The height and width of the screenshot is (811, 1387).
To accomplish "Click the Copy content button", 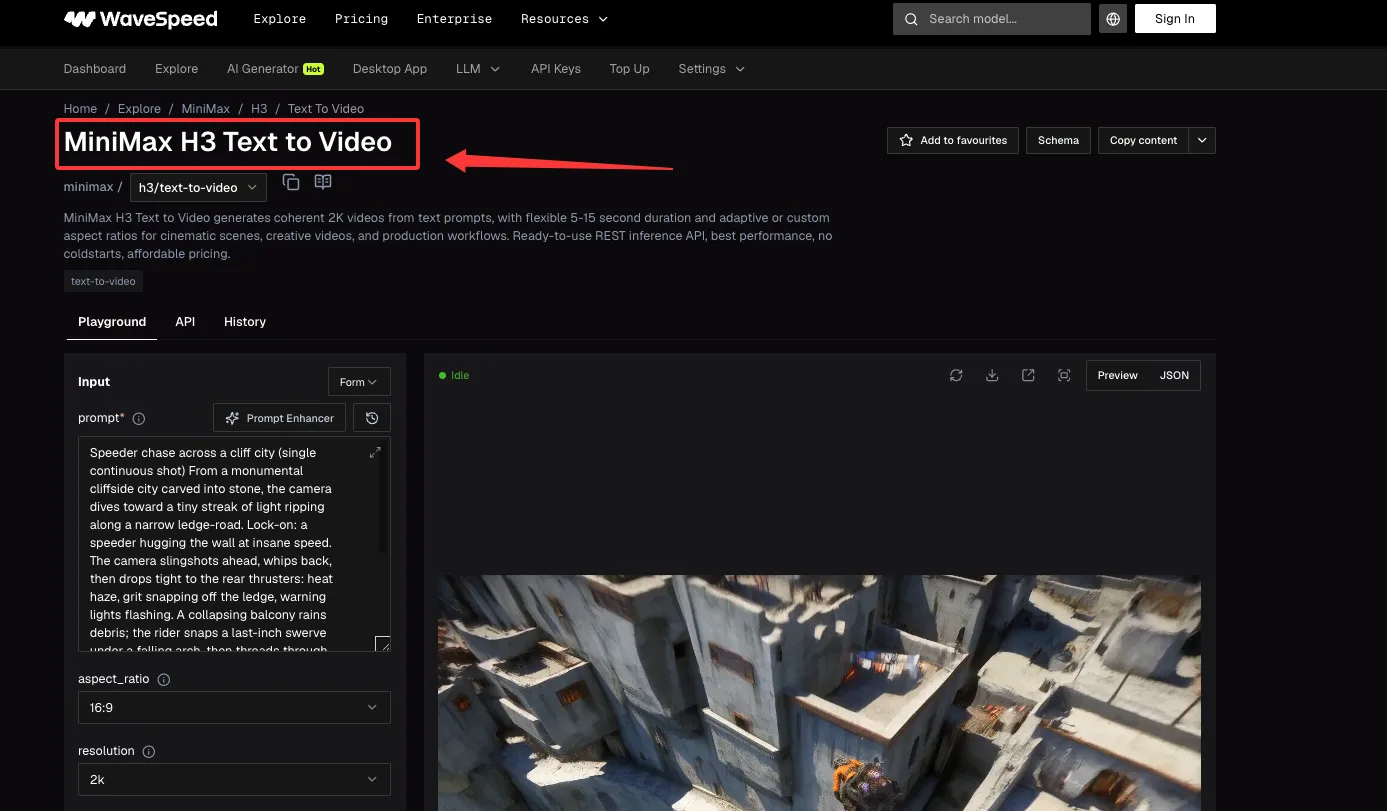I will [x=1143, y=140].
